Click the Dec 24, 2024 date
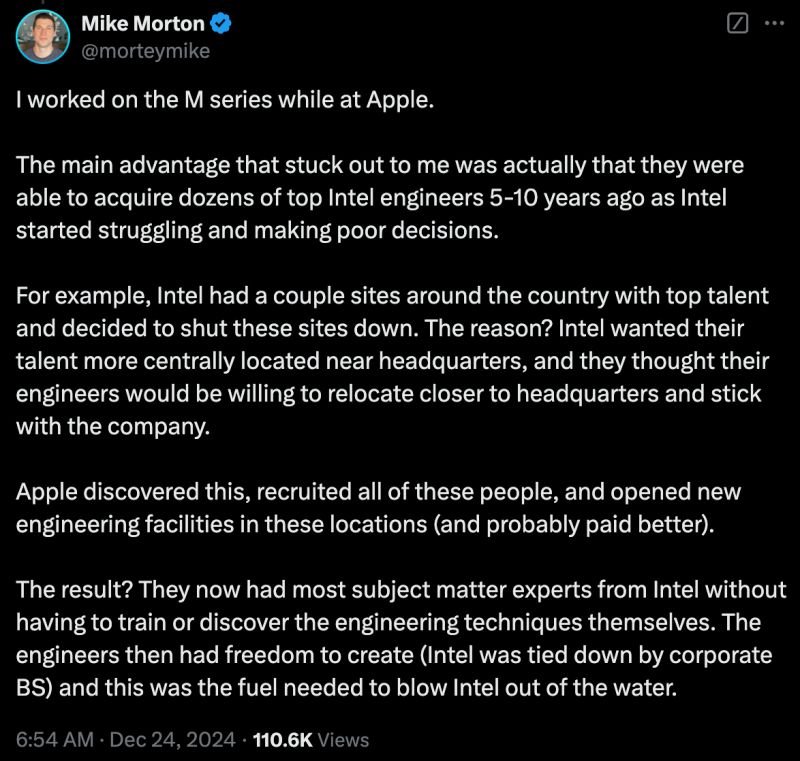The image size is (800, 761). pos(172,740)
